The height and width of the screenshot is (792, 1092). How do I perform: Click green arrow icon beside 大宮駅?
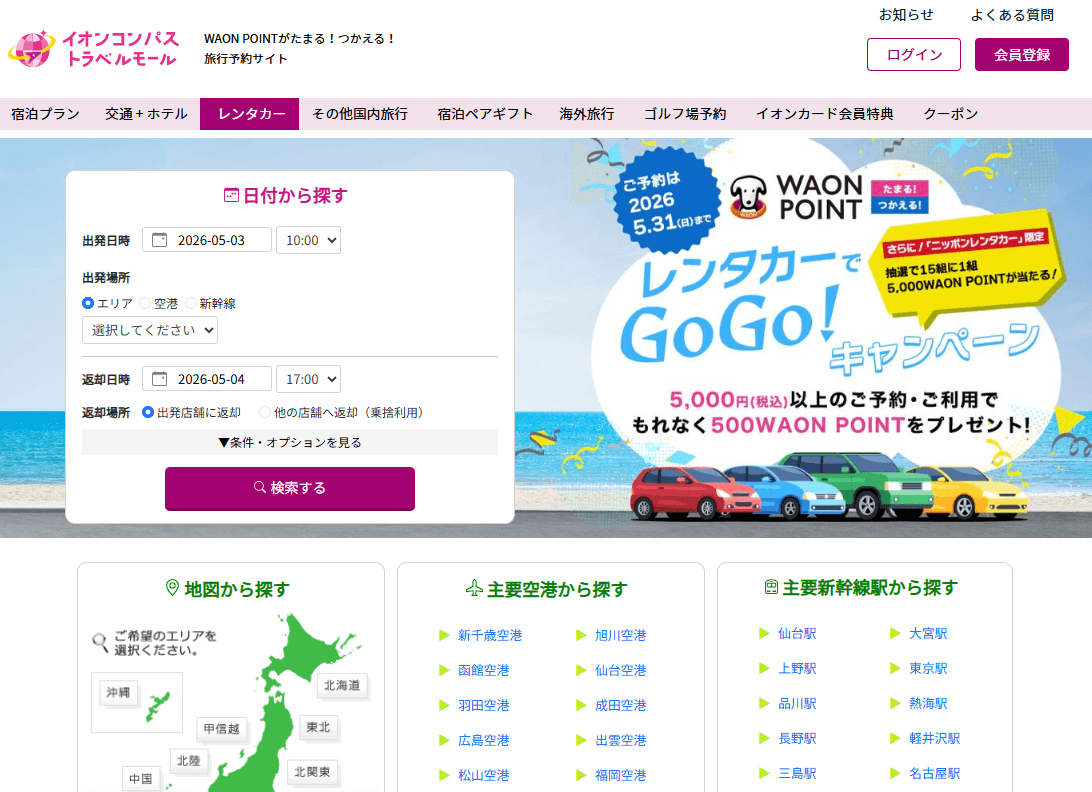click(x=896, y=633)
